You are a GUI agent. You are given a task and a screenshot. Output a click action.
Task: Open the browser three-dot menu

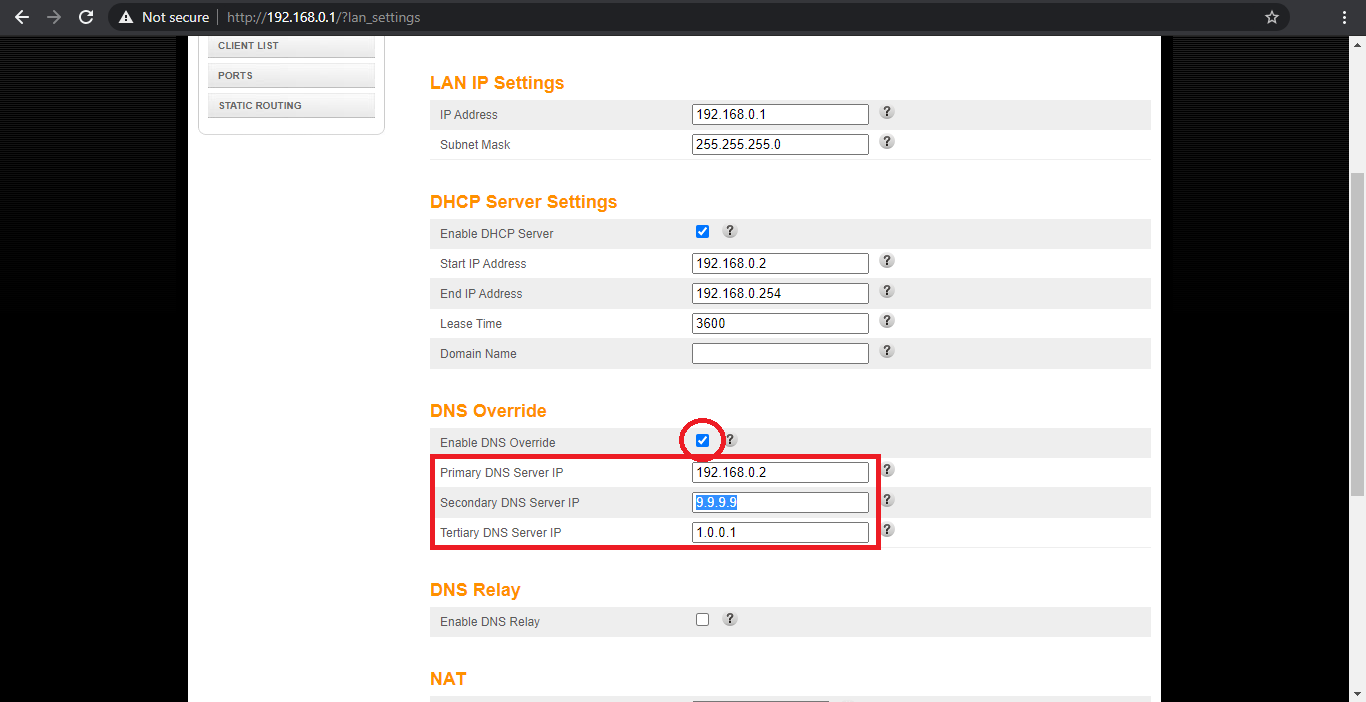[x=1345, y=17]
